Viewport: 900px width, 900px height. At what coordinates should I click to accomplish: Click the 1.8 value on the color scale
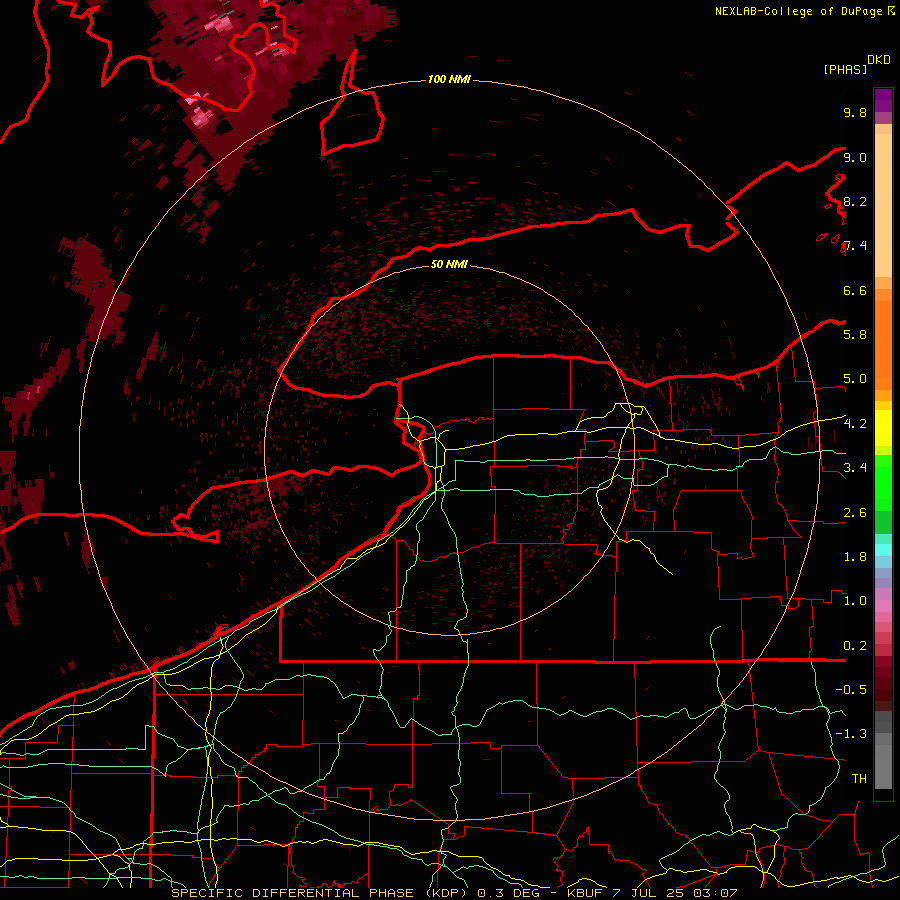pos(855,556)
